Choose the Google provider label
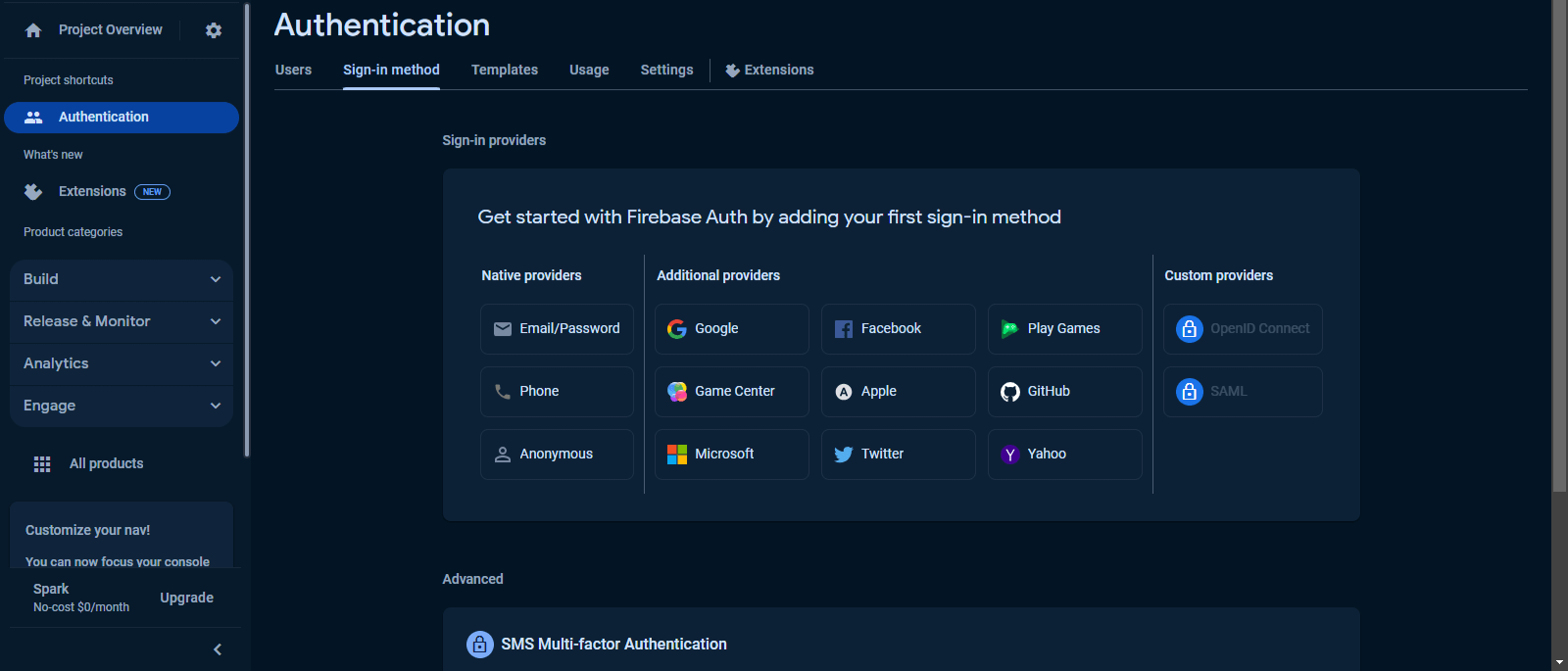The height and width of the screenshot is (671, 1568). (716, 328)
